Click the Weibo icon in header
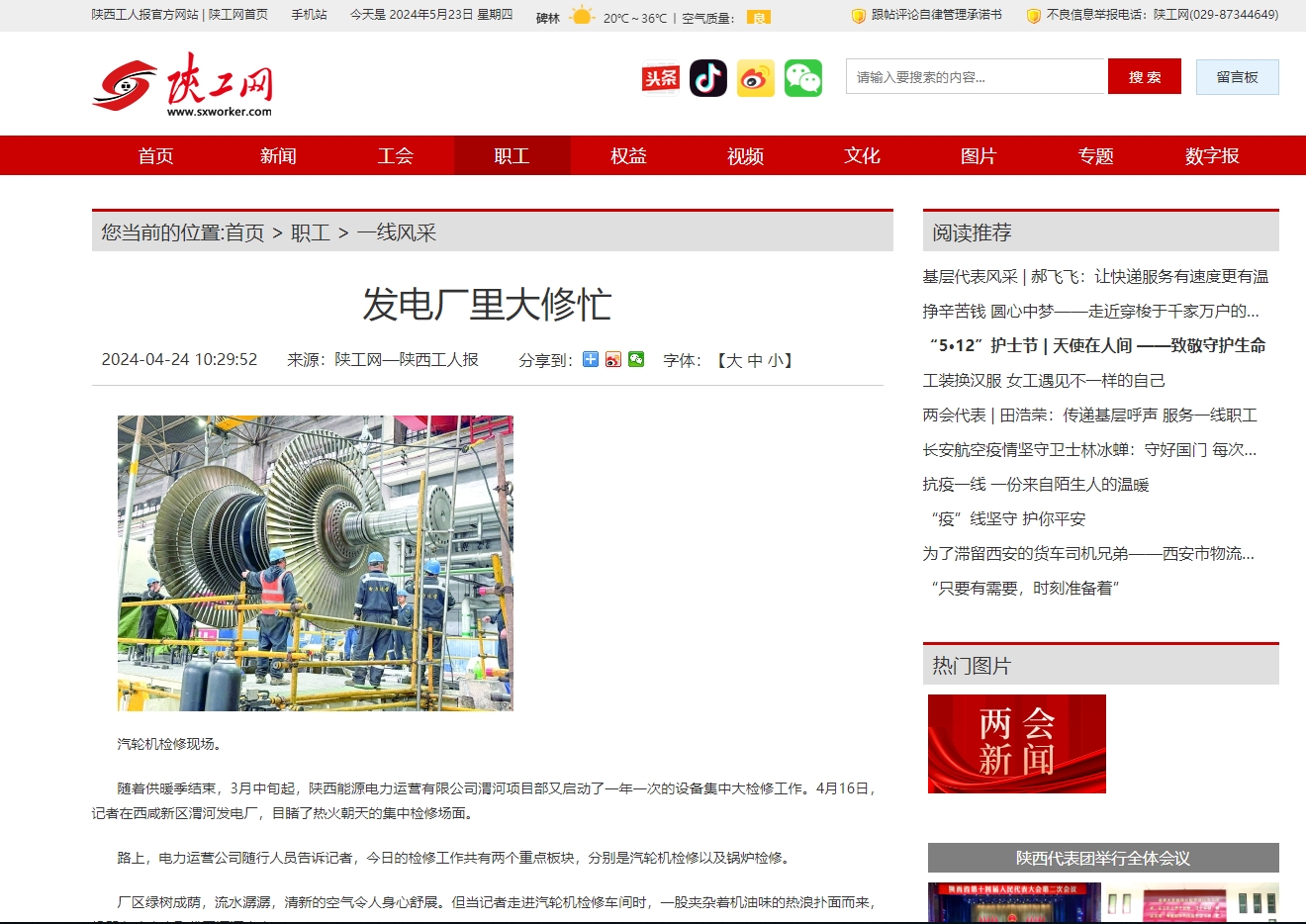 point(756,78)
